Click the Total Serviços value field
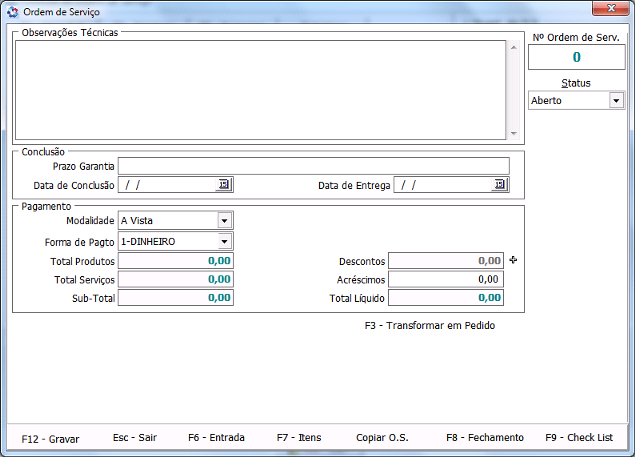The width and height of the screenshot is (635, 457). point(176,279)
